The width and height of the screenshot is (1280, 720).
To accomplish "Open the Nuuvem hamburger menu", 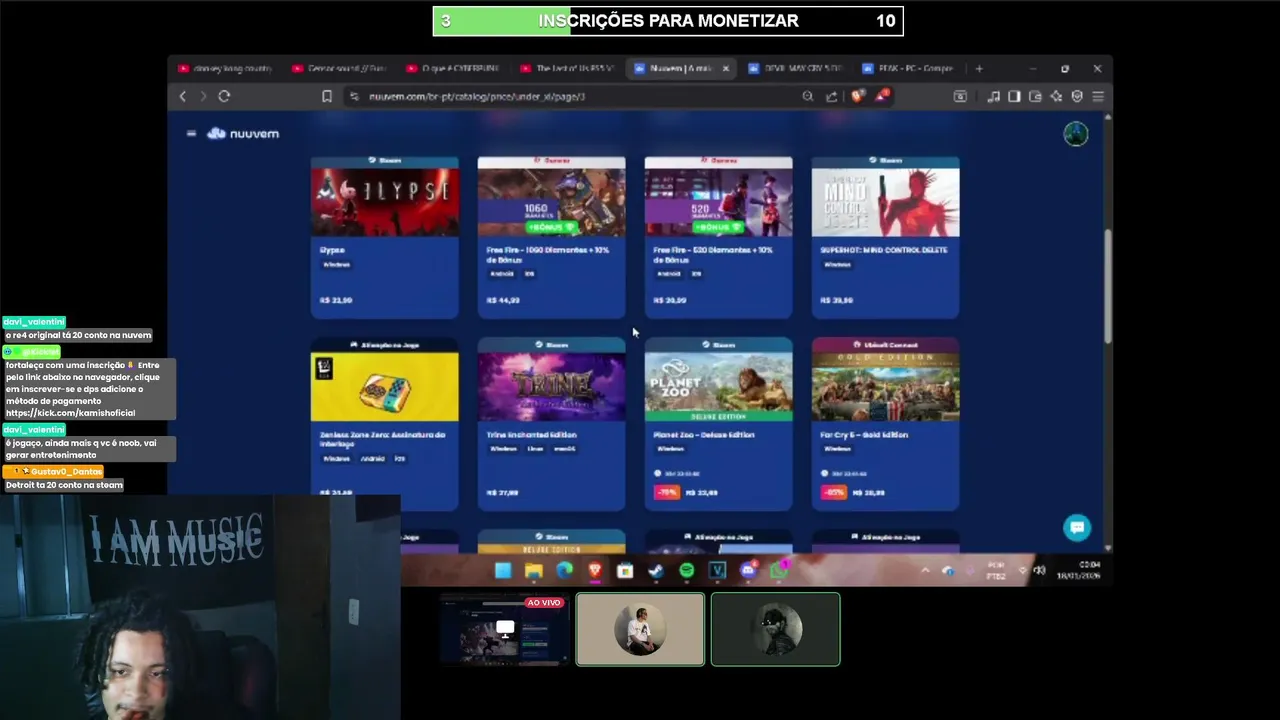I will click(x=191, y=133).
